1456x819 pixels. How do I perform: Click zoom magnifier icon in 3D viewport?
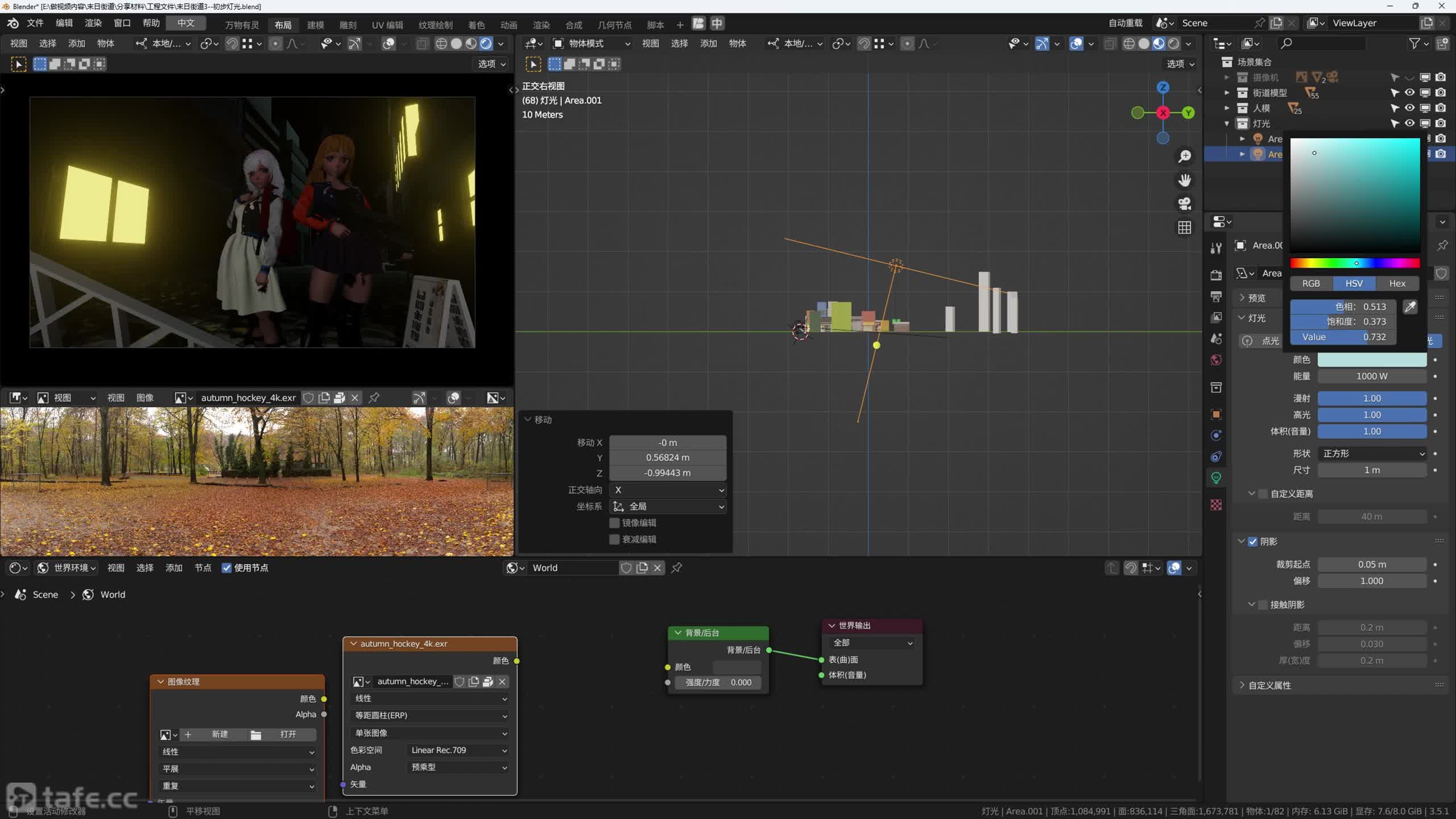pyautogui.click(x=1185, y=156)
